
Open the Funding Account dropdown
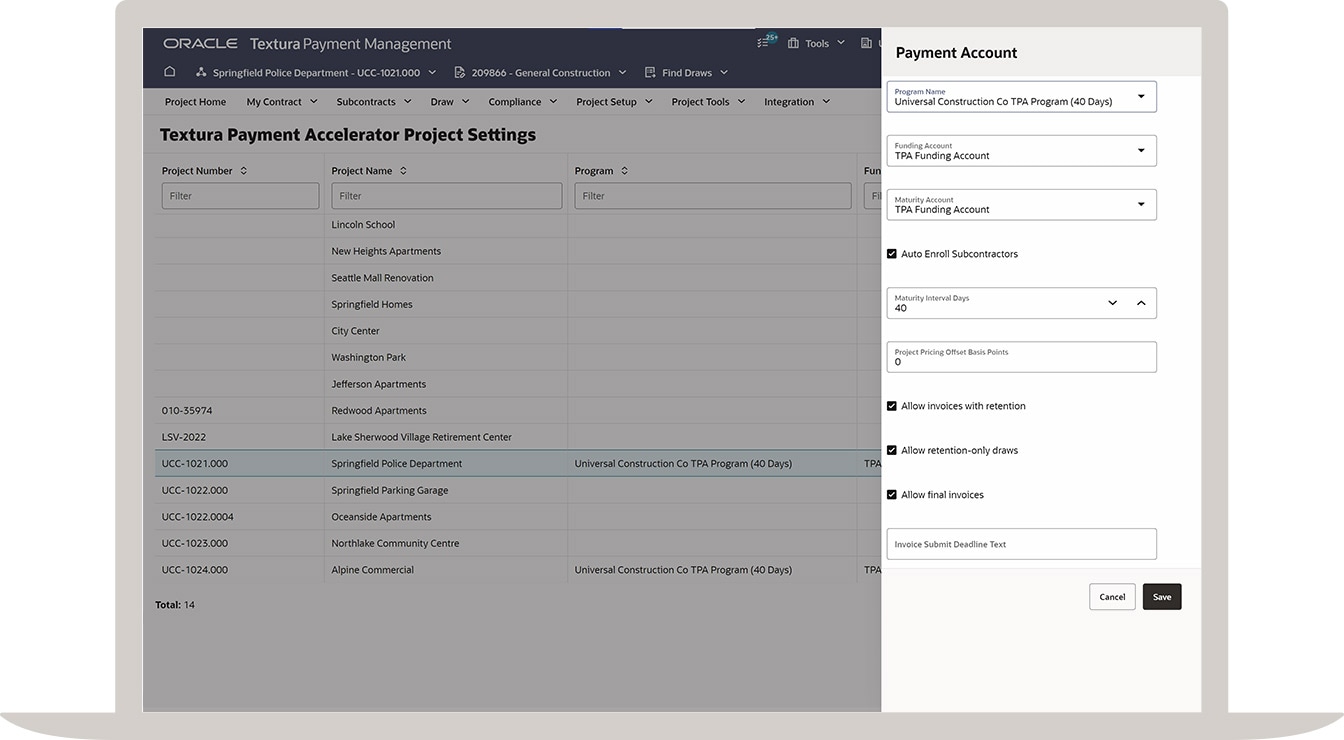pyautogui.click(x=1140, y=150)
